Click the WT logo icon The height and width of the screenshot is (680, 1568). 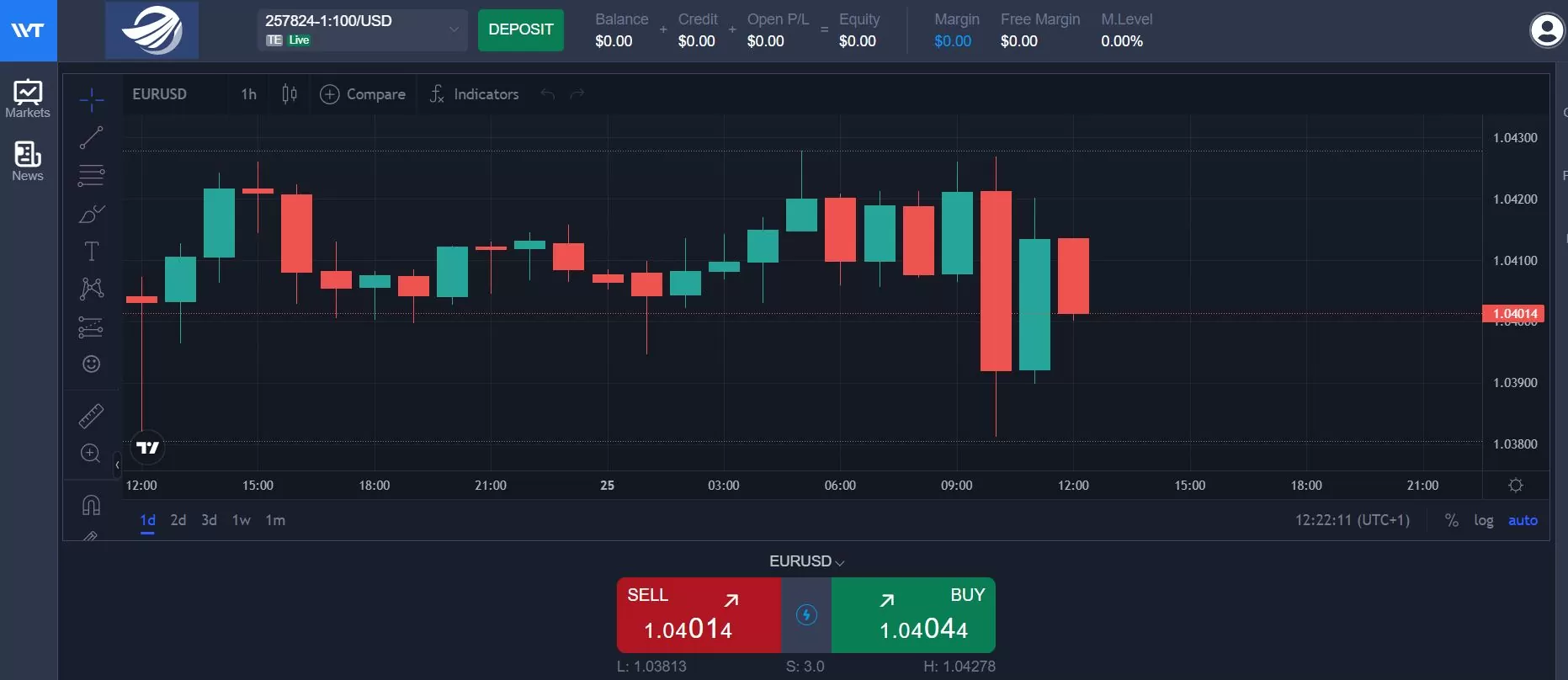pos(28,30)
